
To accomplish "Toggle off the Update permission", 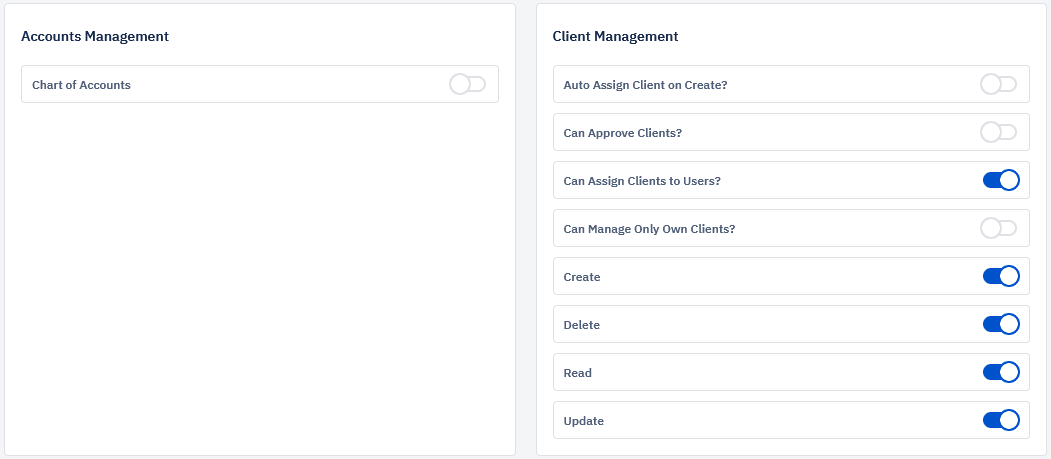I will point(1001,421).
